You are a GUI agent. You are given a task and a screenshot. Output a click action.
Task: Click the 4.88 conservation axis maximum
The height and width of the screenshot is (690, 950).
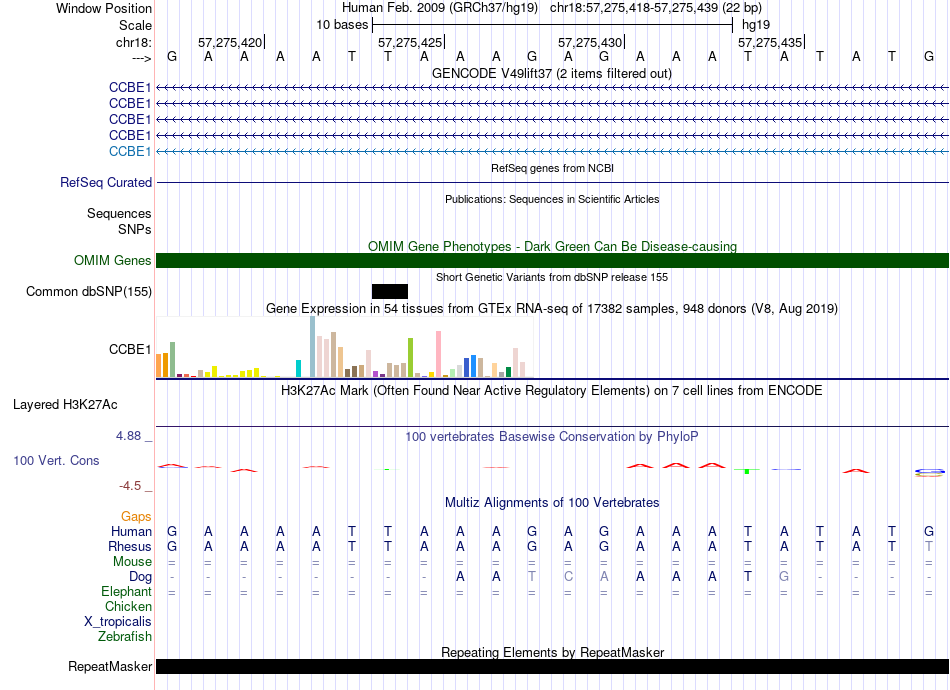click(128, 436)
